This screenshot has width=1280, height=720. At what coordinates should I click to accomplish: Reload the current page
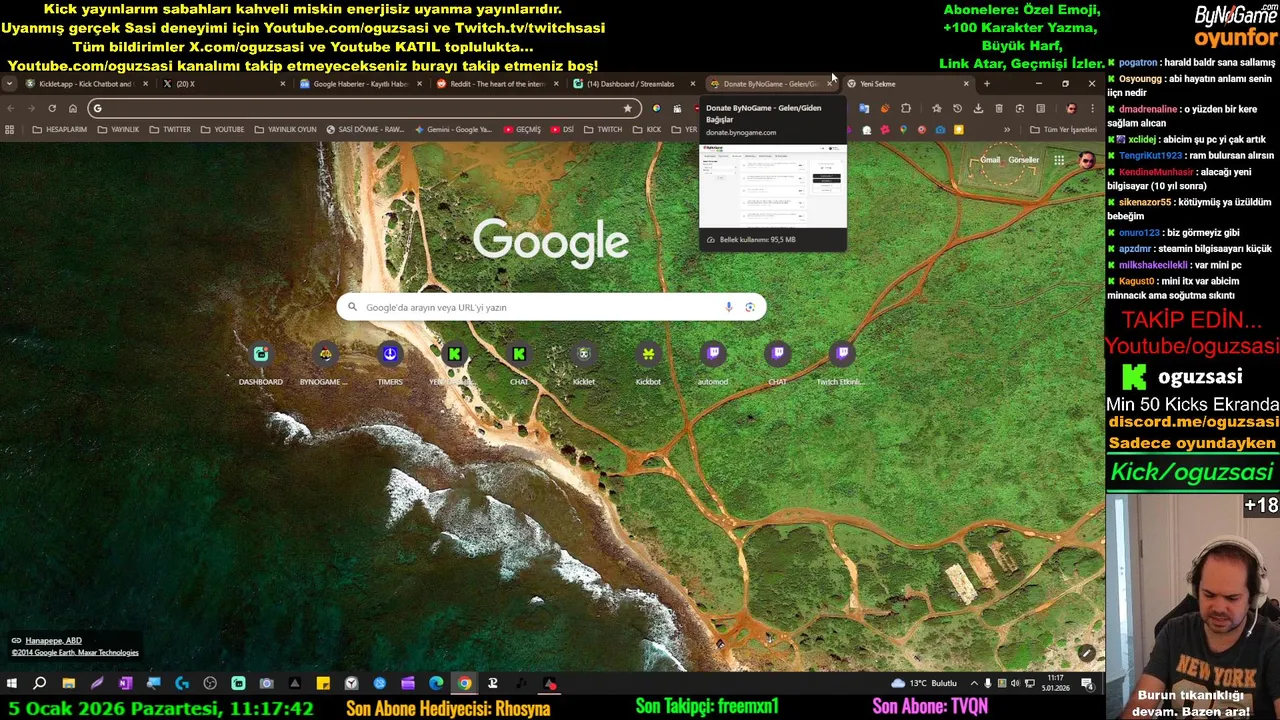click(52, 108)
